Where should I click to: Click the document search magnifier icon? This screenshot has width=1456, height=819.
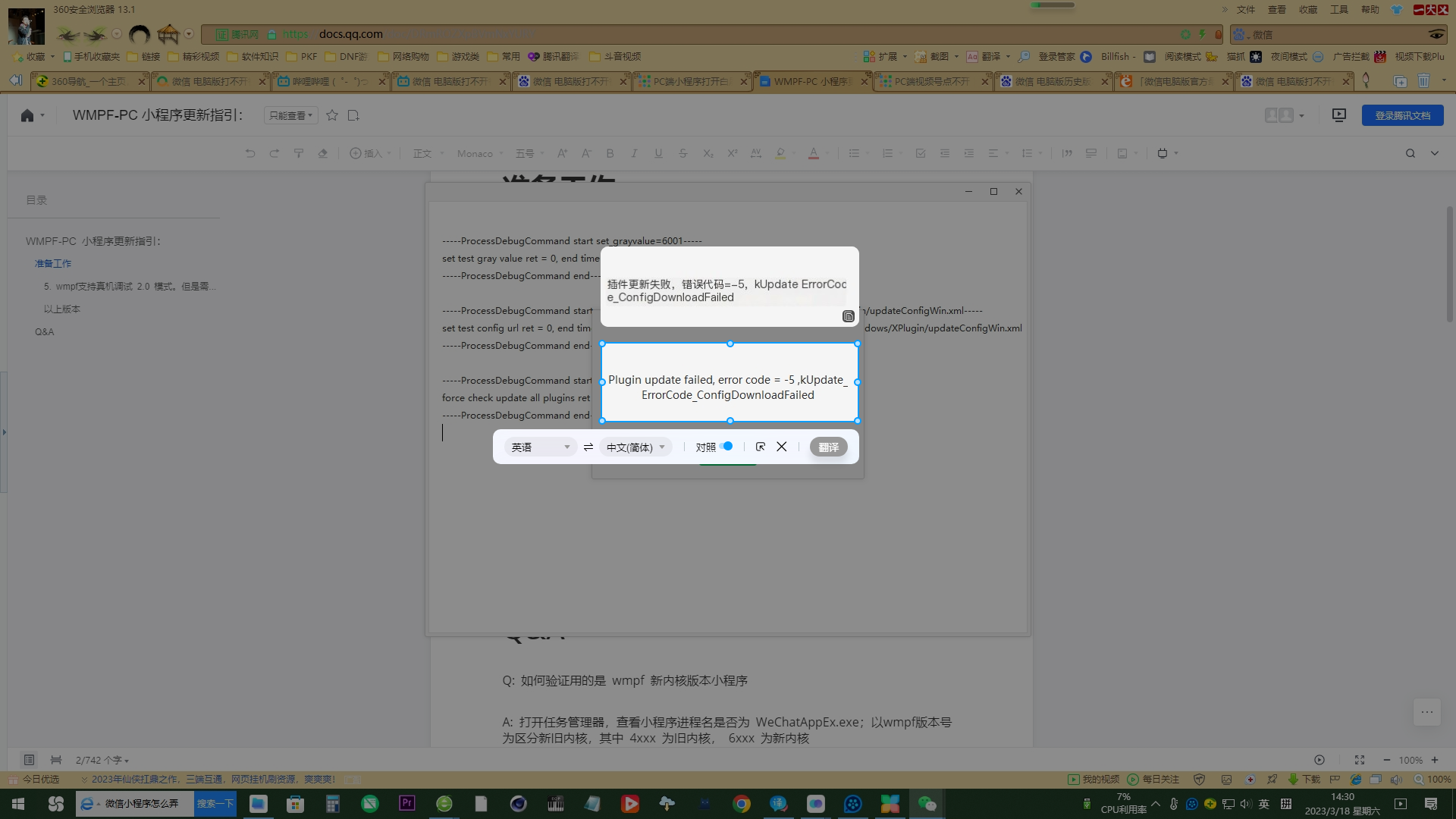pyautogui.click(x=1410, y=153)
